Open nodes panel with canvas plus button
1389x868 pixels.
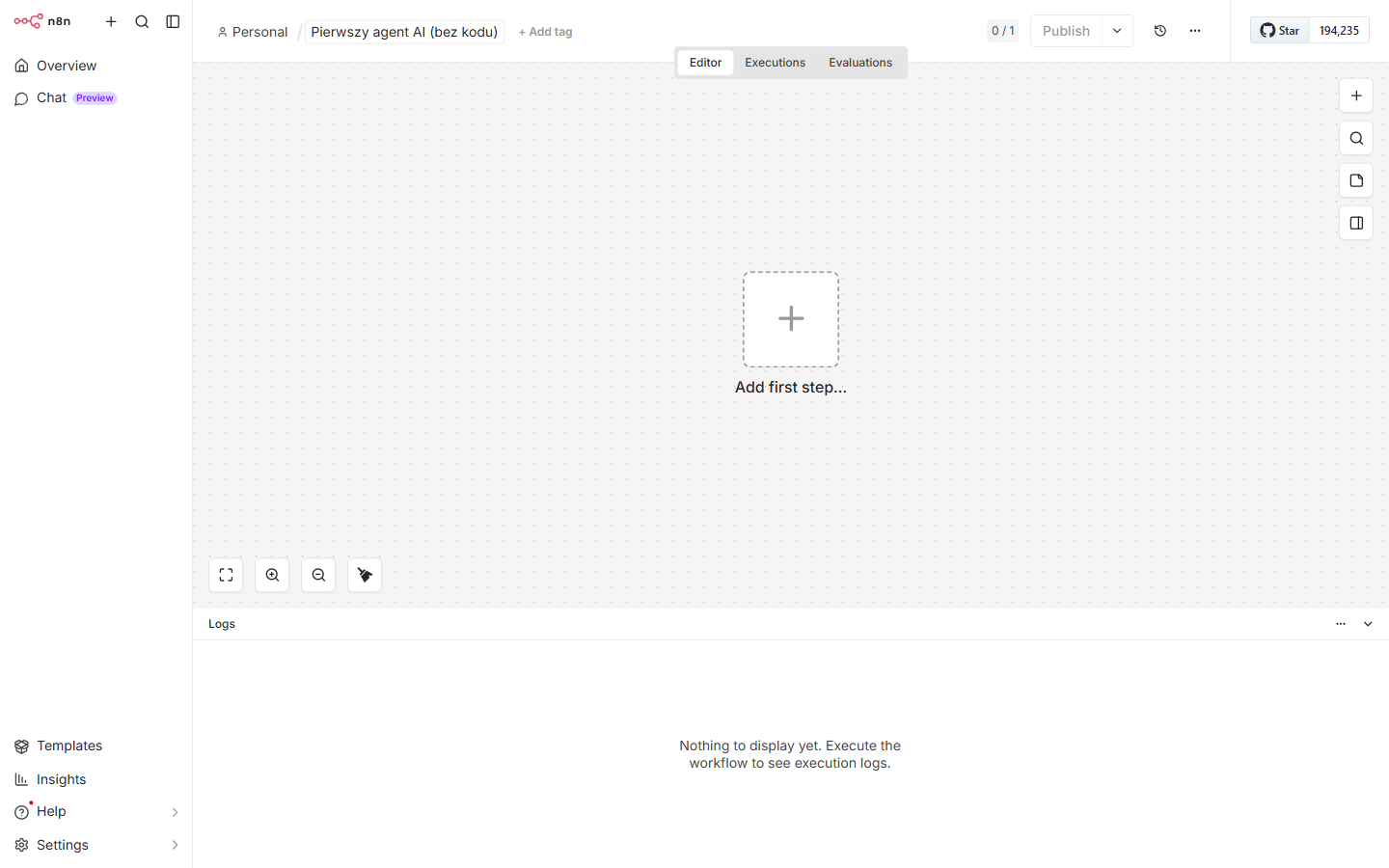click(1356, 95)
